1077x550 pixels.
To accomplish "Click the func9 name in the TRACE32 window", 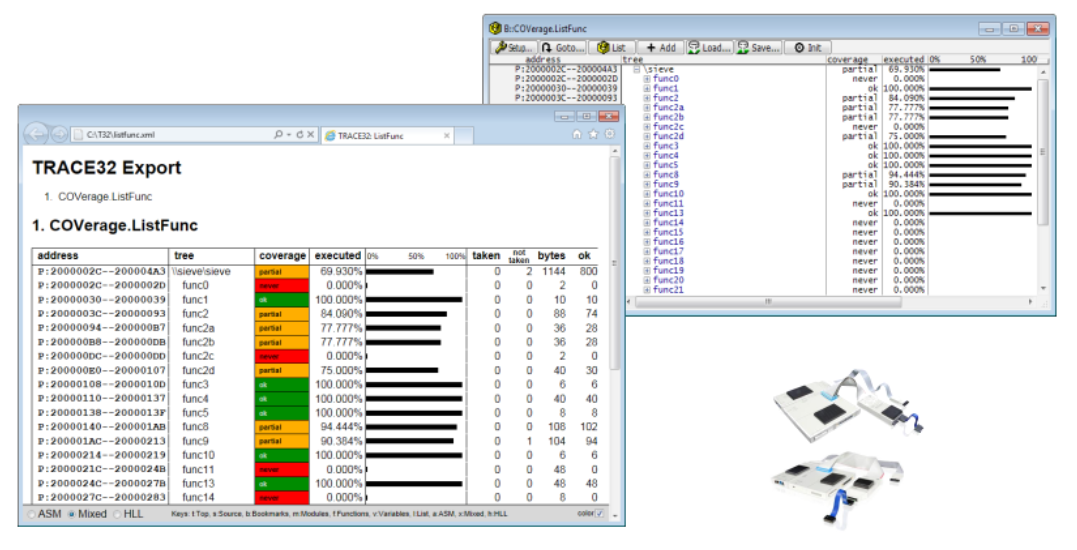I will coord(666,185).
